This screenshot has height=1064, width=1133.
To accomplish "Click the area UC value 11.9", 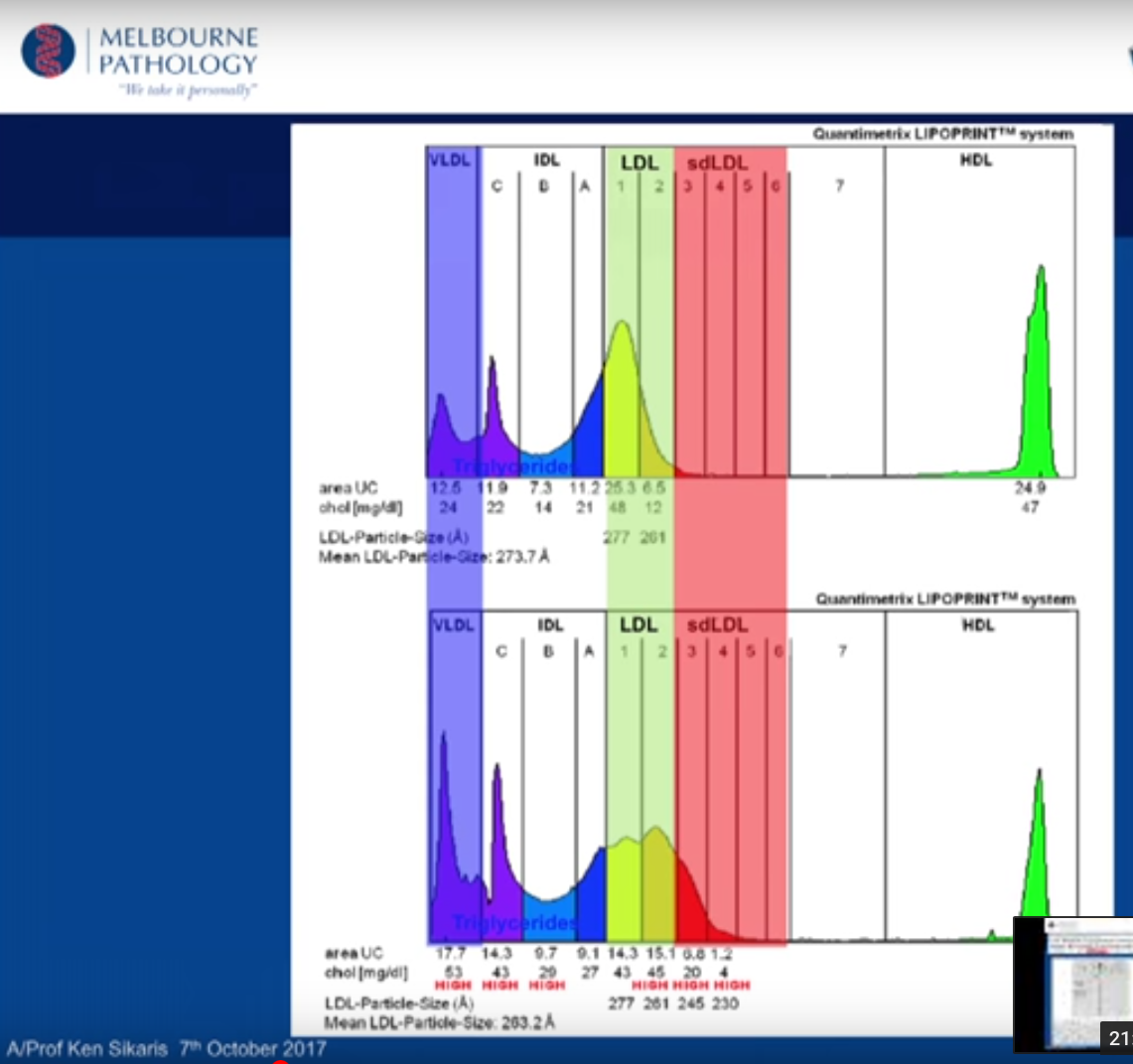I will coord(493,488).
